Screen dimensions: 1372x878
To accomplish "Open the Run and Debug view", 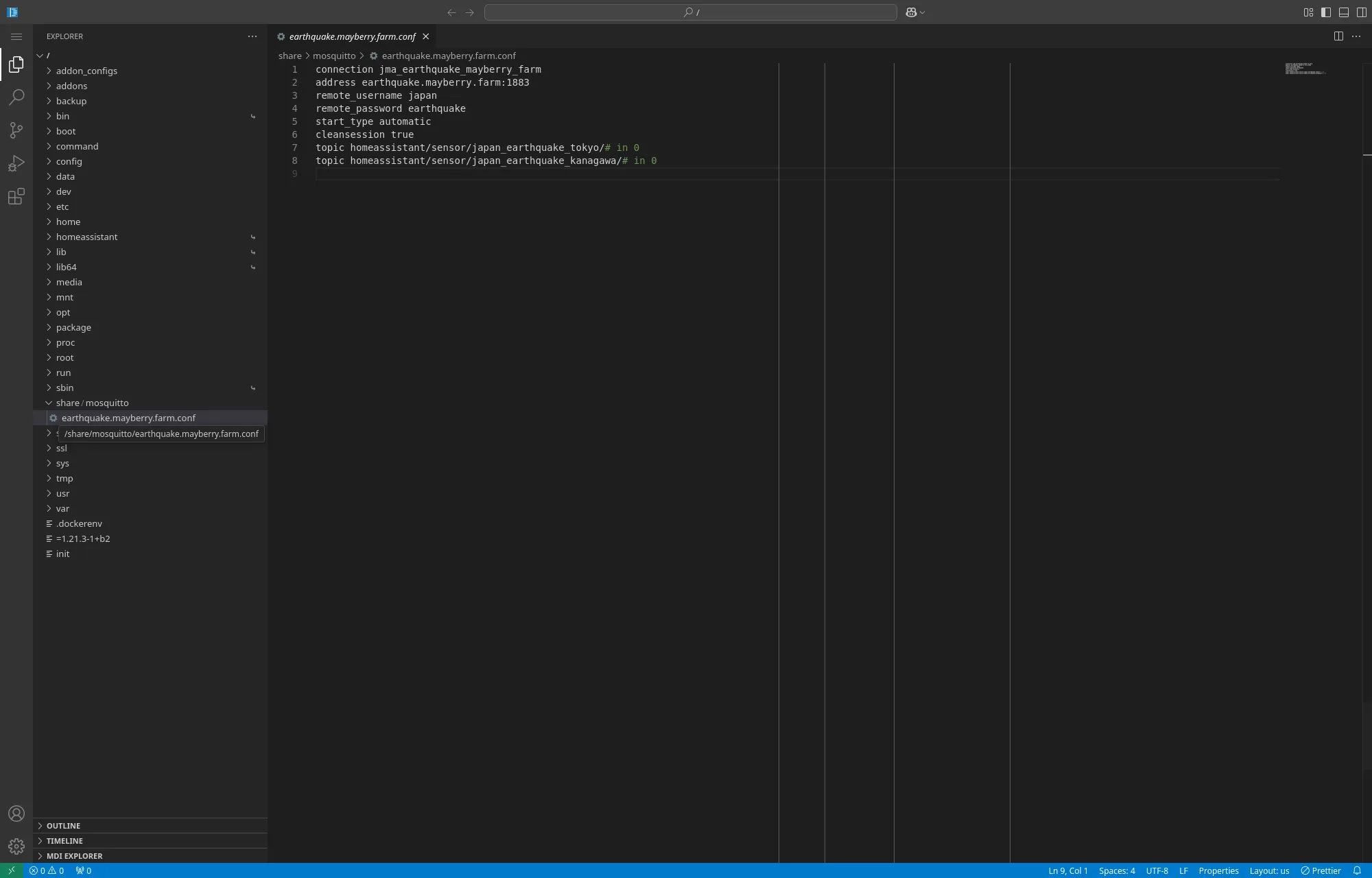I will (16, 163).
